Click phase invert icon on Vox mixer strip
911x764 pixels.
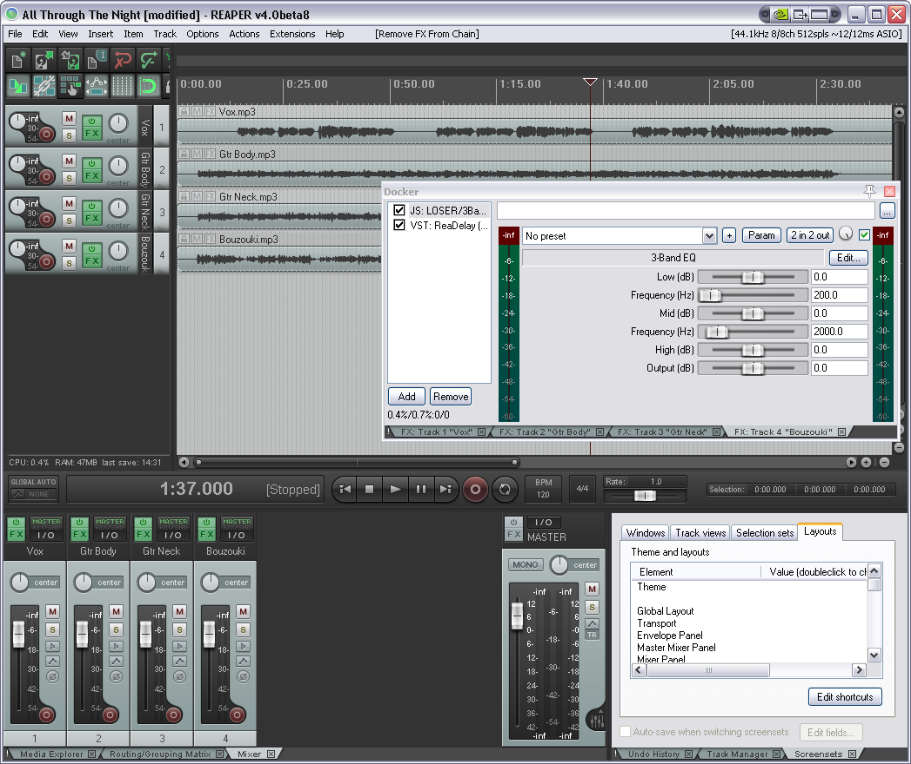click(52, 676)
